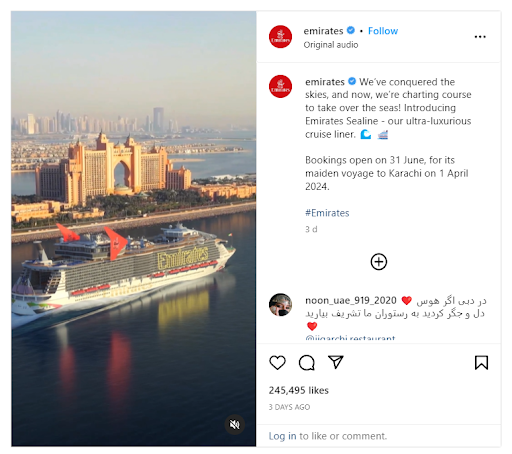Click the Original audio link
This screenshot has width=512, height=454.
[331, 45]
